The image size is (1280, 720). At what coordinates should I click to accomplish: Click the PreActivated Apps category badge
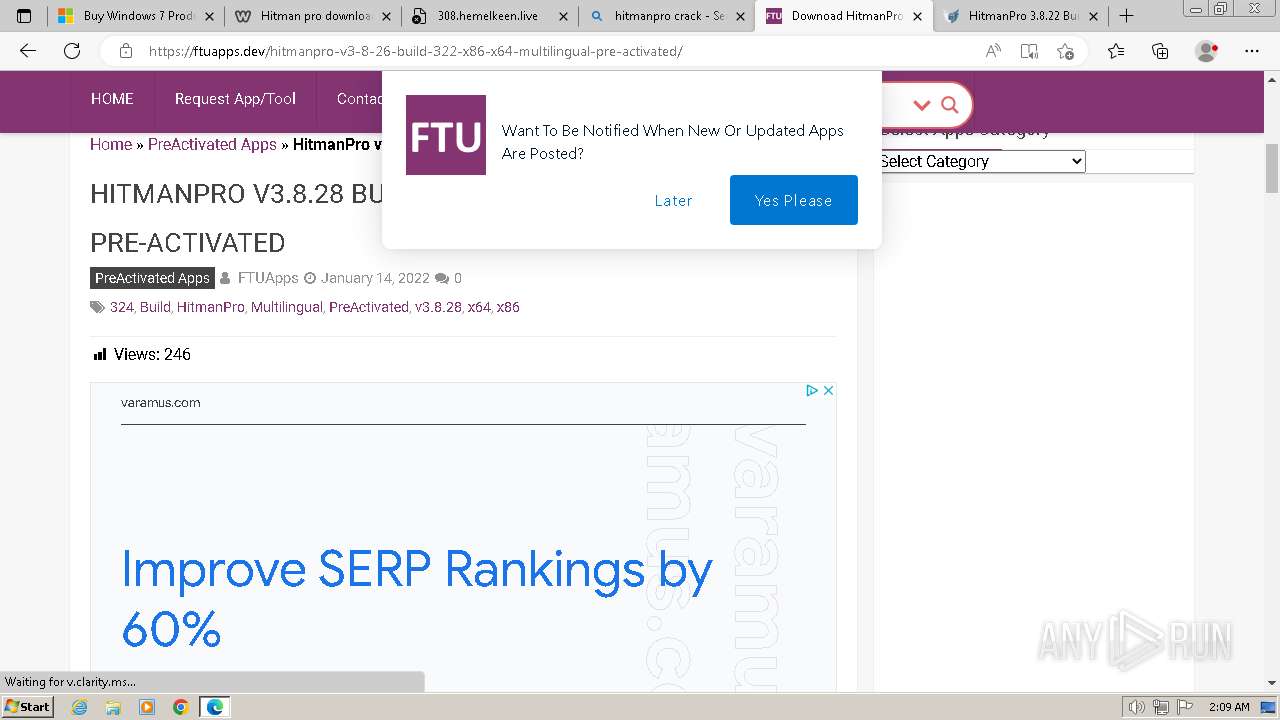[x=152, y=278]
